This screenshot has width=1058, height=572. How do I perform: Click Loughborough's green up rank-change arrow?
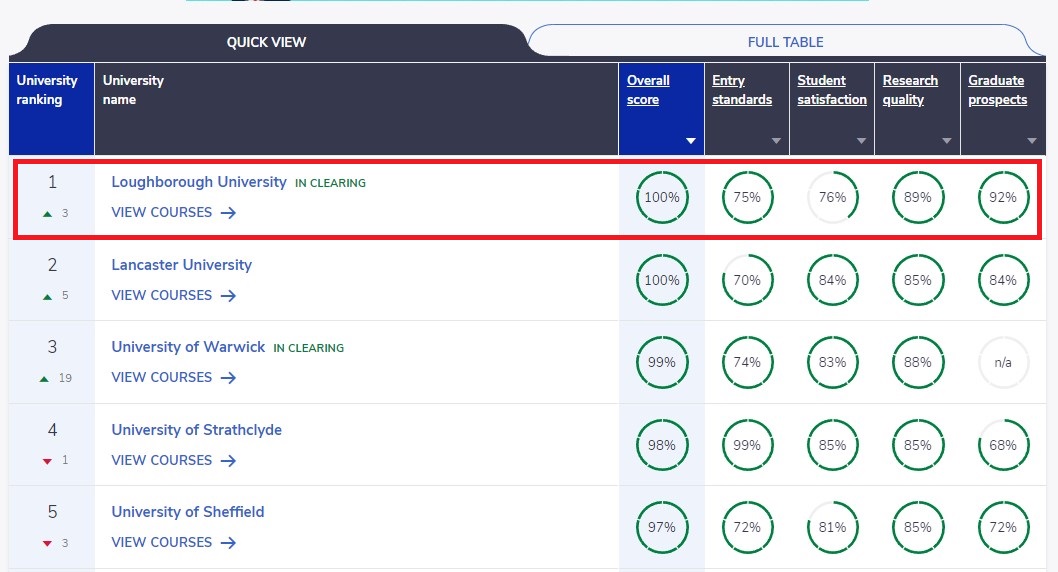tap(47, 214)
